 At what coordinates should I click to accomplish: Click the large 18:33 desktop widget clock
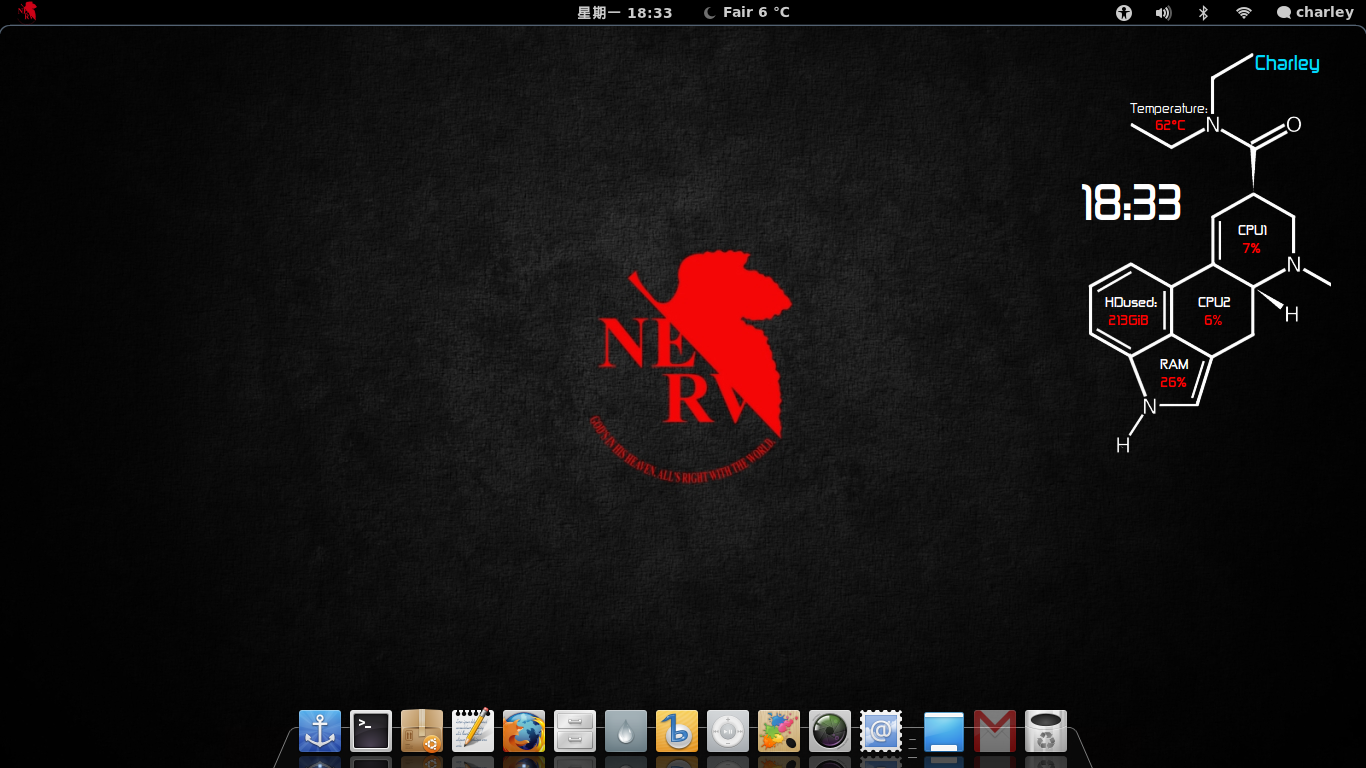click(1131, 203)
